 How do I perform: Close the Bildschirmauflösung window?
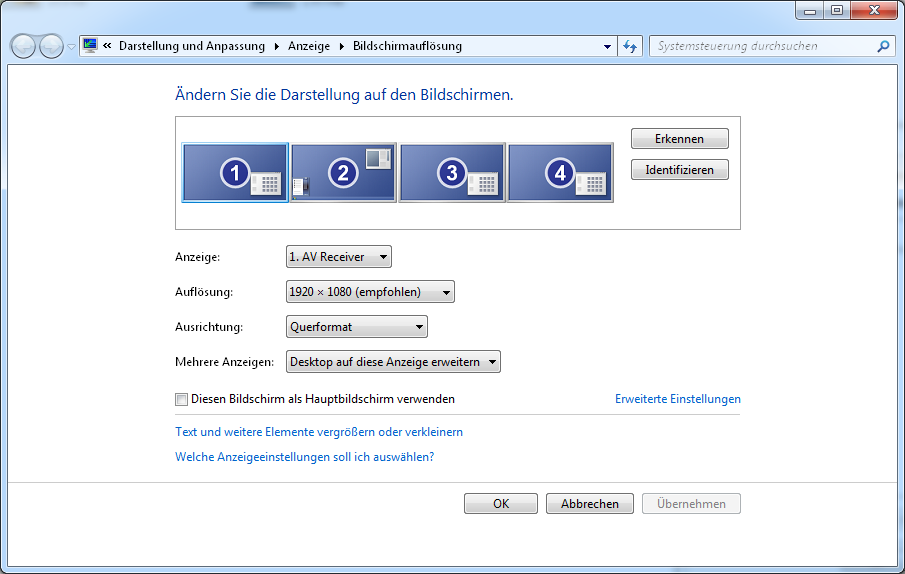[x=874, y=10]
